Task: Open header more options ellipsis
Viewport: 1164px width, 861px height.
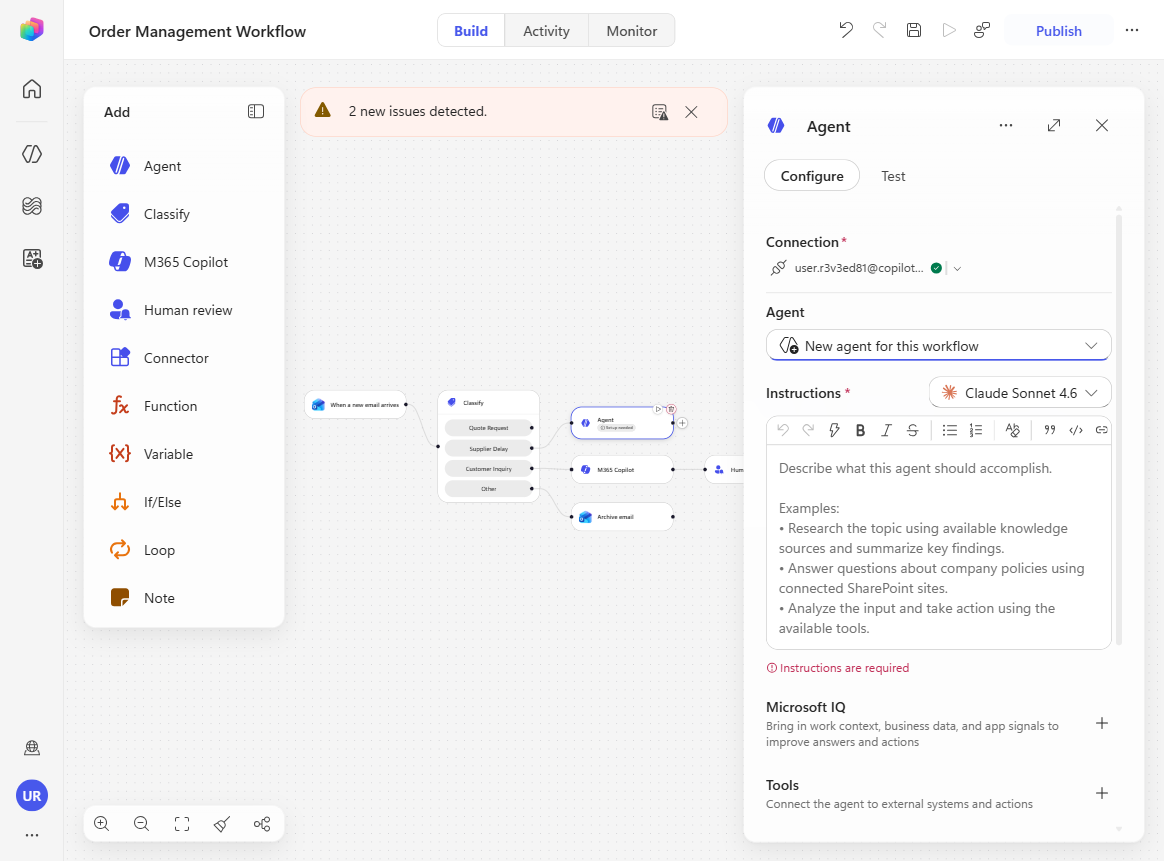Action: [1131, 30]
